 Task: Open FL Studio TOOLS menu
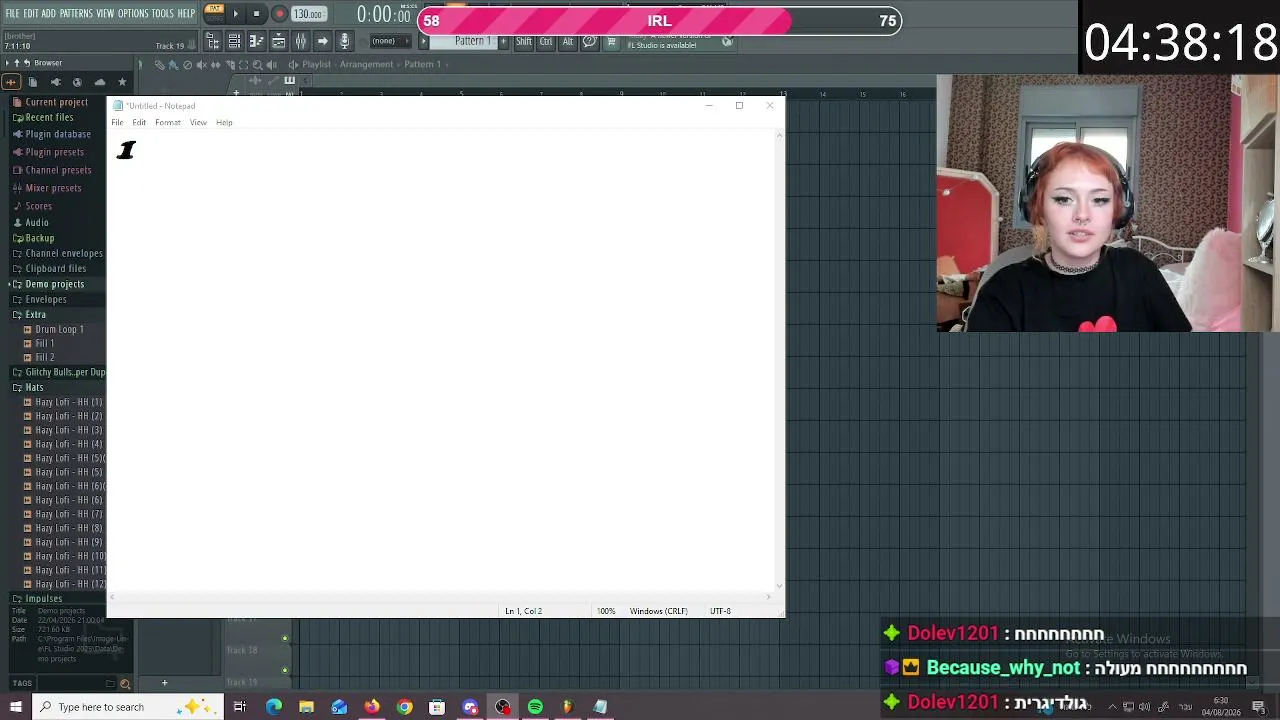pyautogui.click(x=163, y=14)
